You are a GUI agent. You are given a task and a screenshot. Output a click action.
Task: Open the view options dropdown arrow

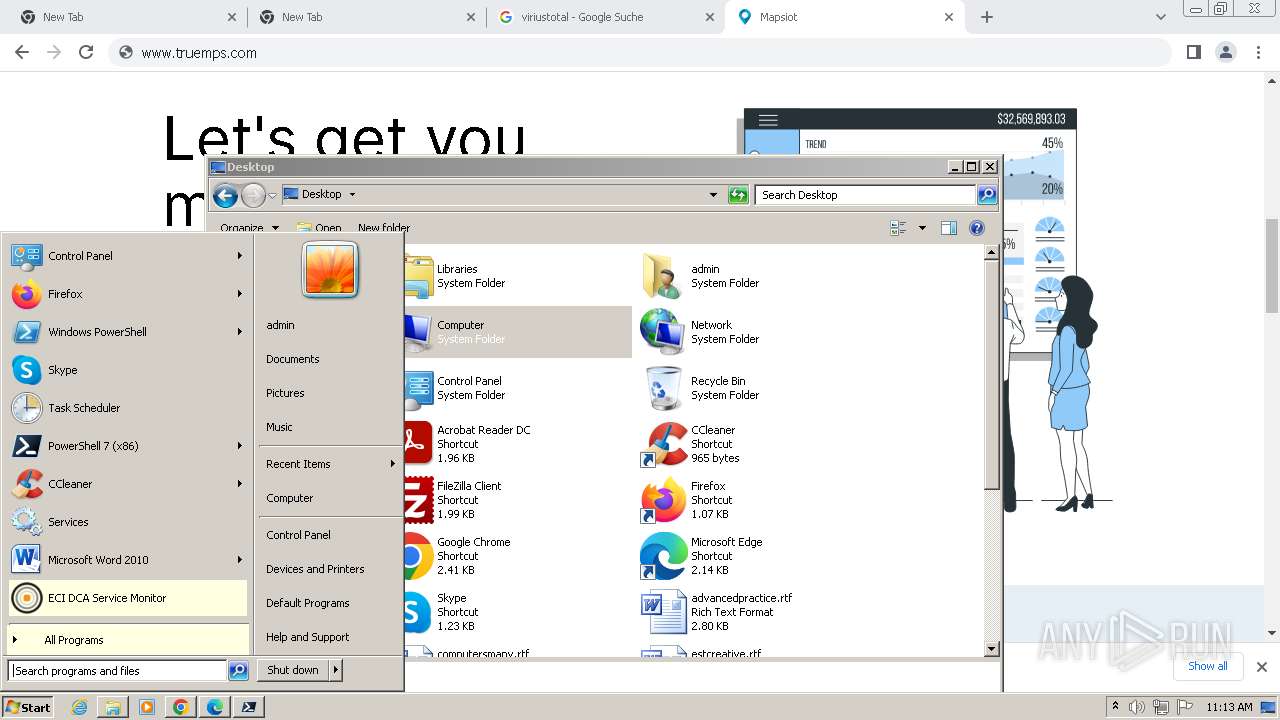tap(922, 228)
